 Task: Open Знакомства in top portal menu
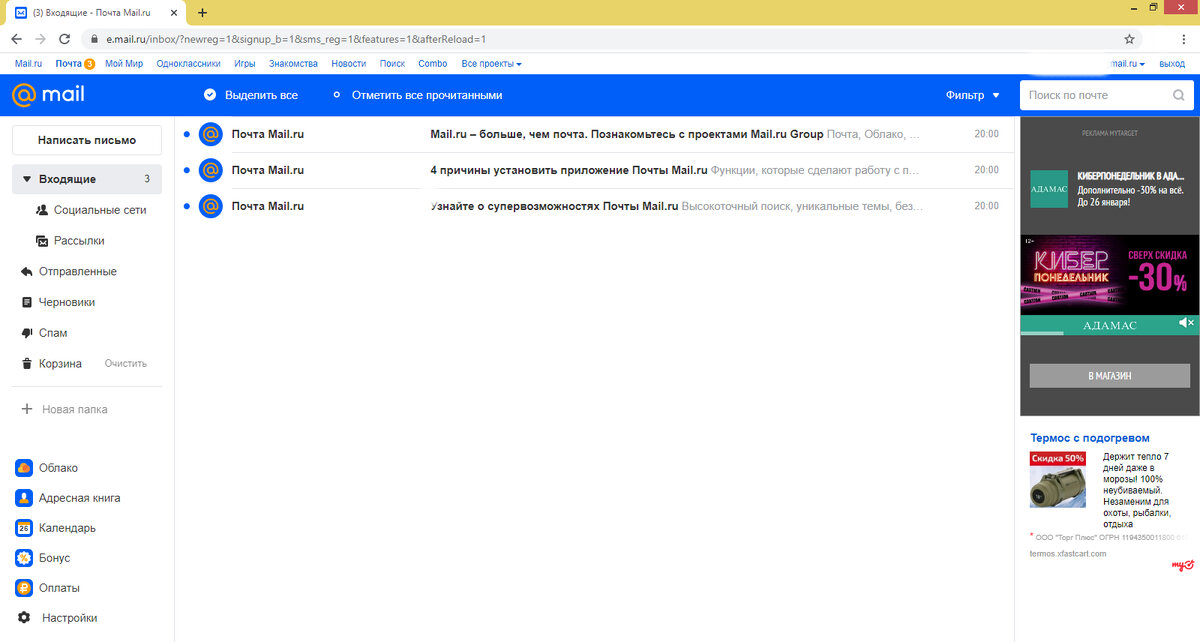click(x=293, y=63)
